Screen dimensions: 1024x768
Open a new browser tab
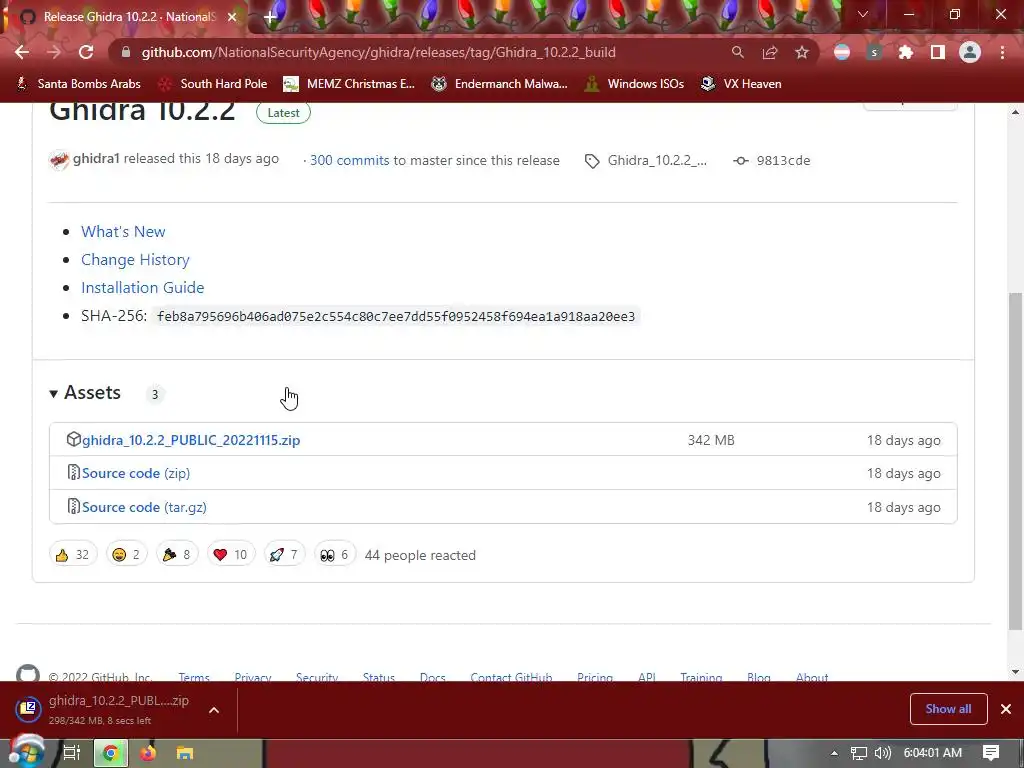pos(270,17)
